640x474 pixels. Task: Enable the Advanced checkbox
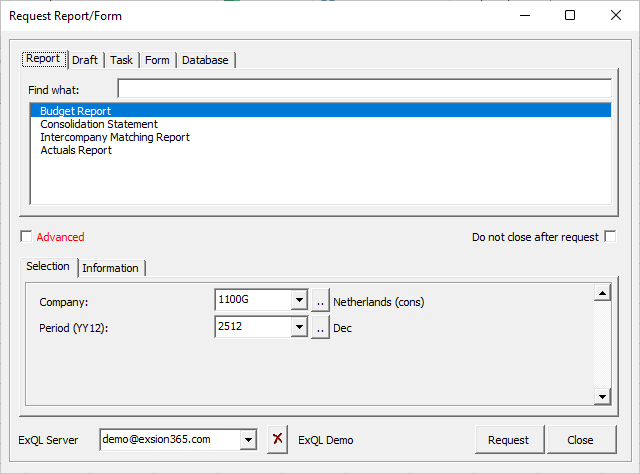click(26, 236)
